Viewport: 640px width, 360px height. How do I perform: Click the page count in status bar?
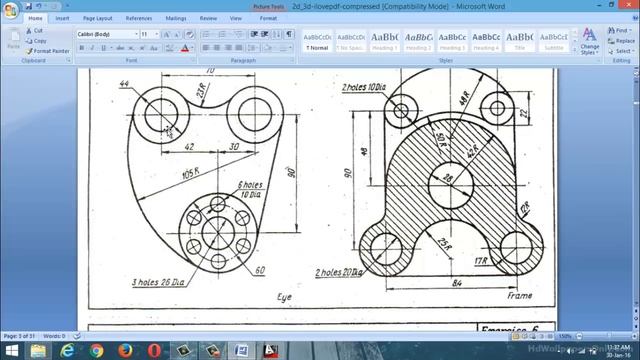[19, 336]
